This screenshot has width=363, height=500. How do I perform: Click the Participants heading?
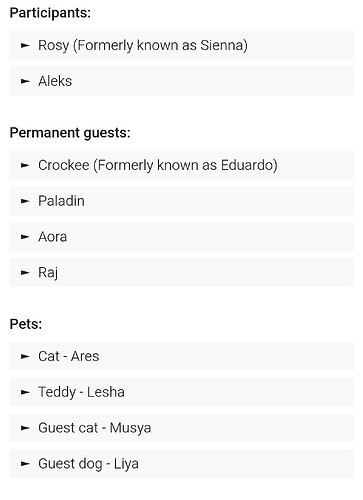[x=50, y=13]
